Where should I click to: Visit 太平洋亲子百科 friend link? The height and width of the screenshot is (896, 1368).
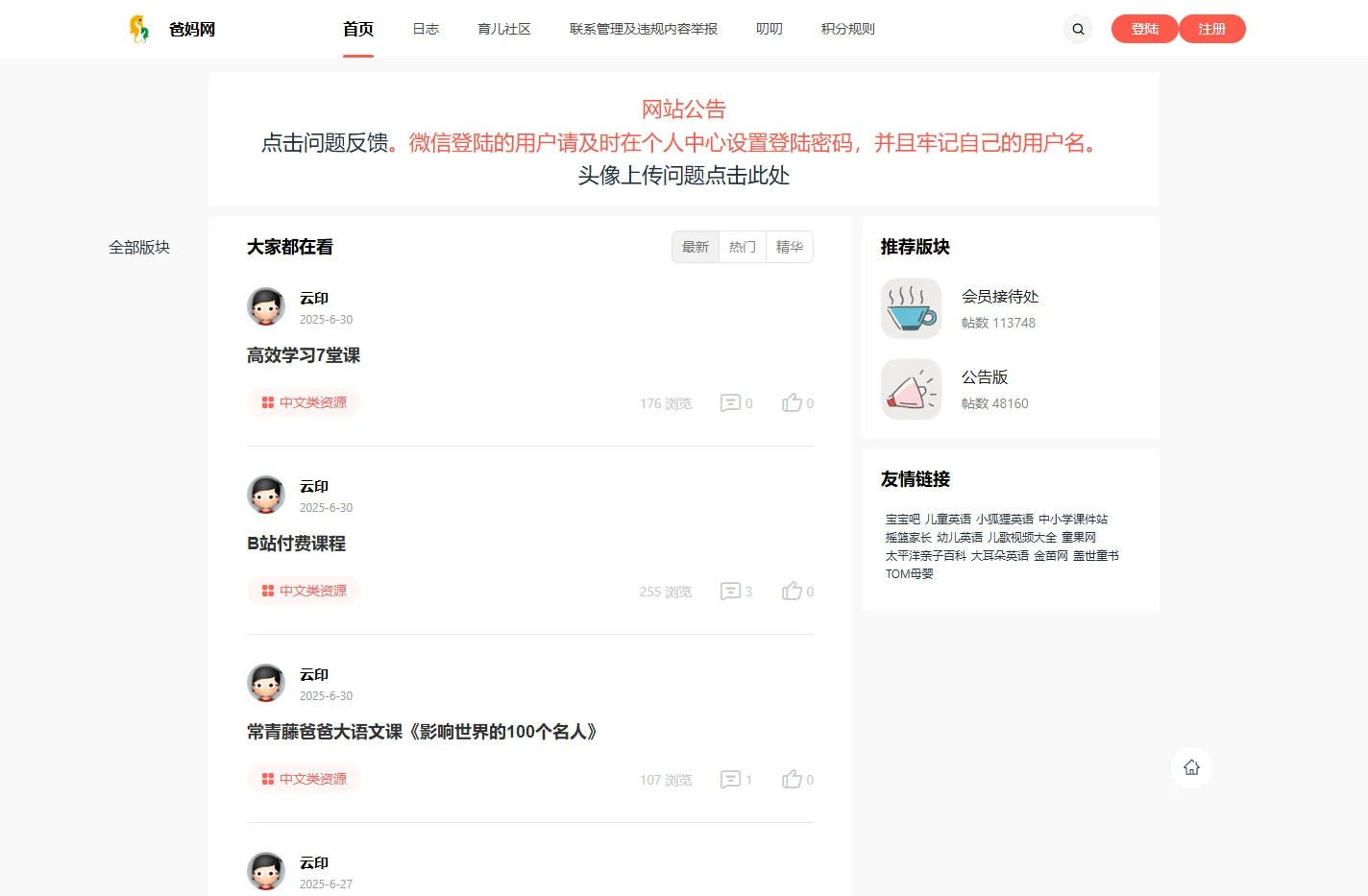(x=926, y=555)
